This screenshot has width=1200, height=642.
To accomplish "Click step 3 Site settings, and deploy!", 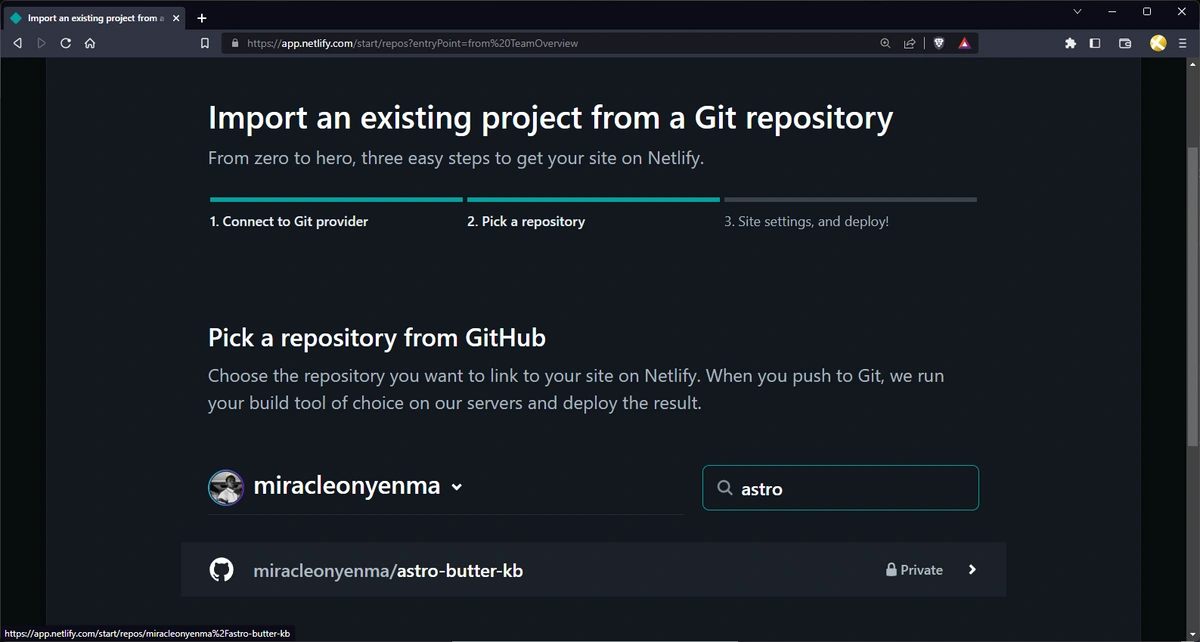I will [x=806, y=222].
